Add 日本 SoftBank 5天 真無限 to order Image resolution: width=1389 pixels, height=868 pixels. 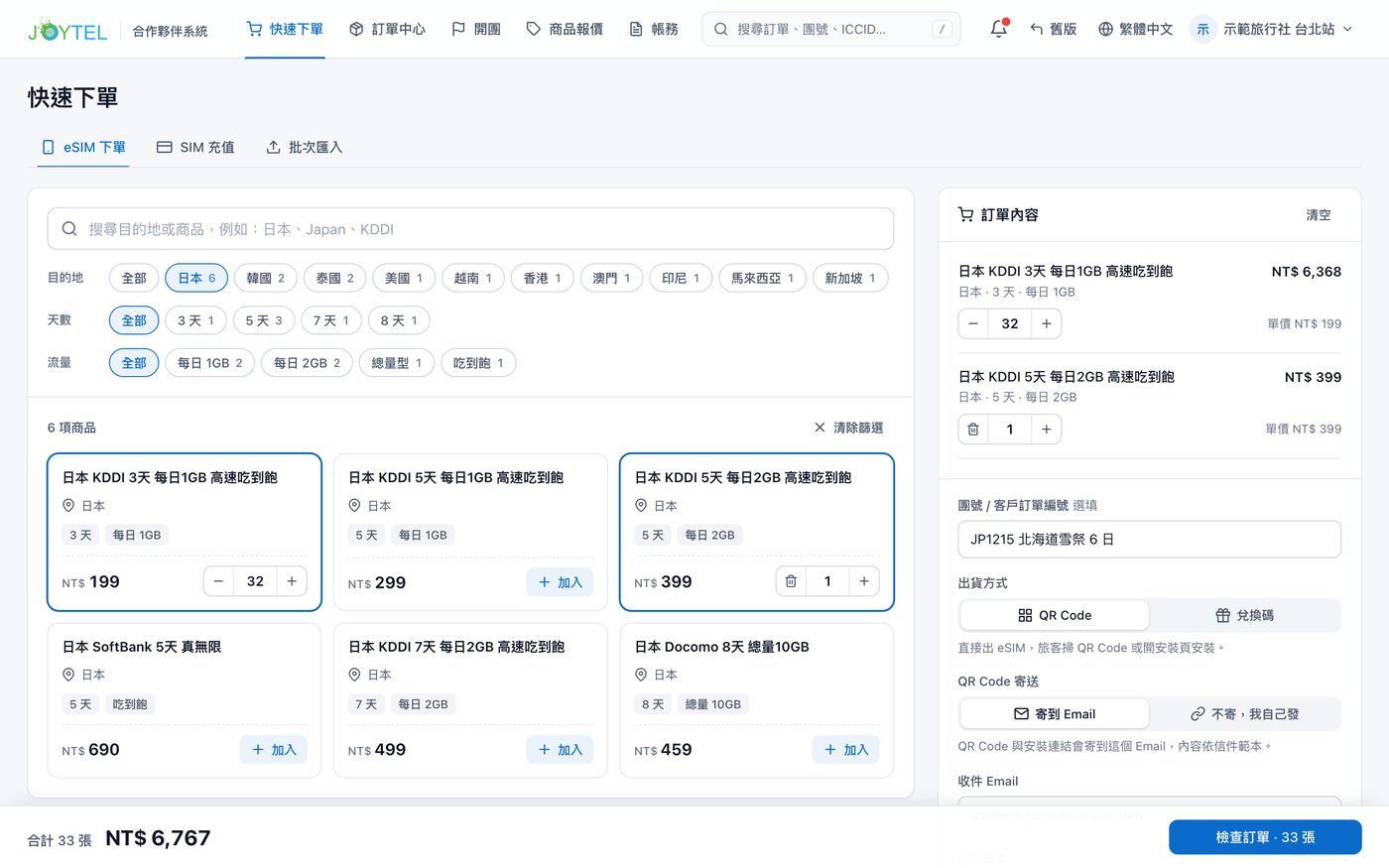(273, 750)
